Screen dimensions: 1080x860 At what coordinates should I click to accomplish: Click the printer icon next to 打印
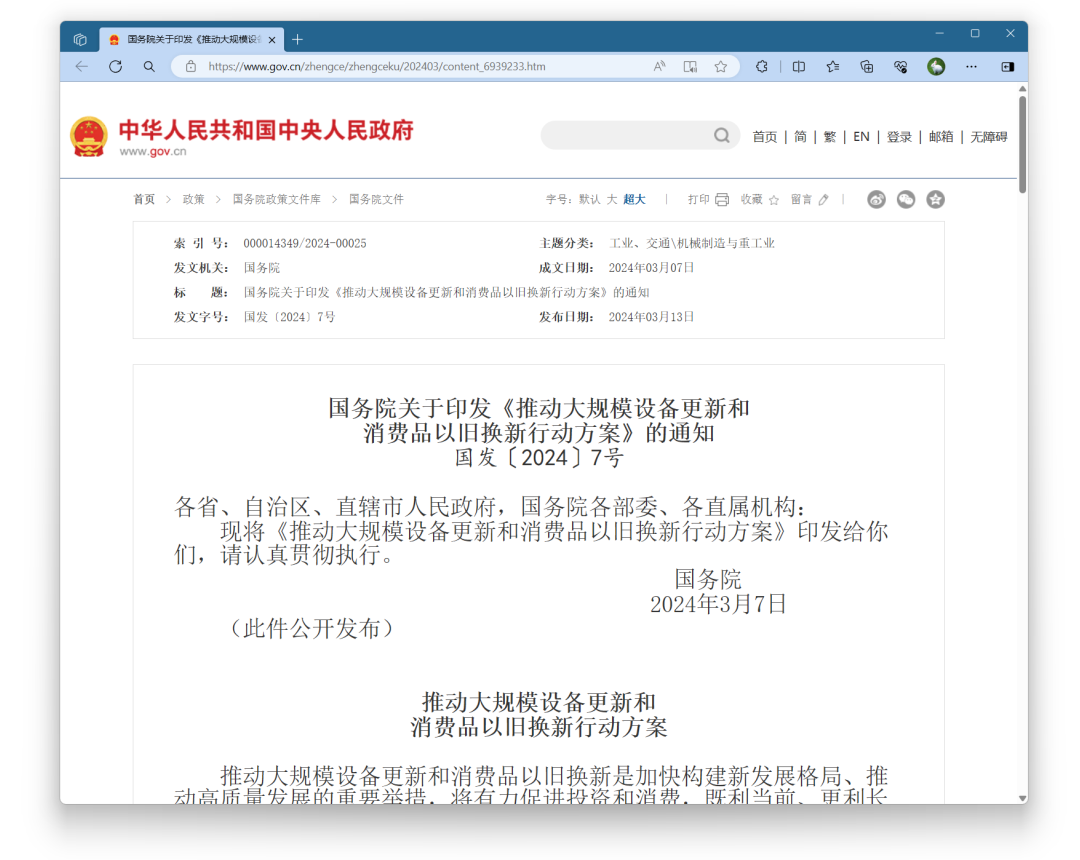tap(722, 200)
